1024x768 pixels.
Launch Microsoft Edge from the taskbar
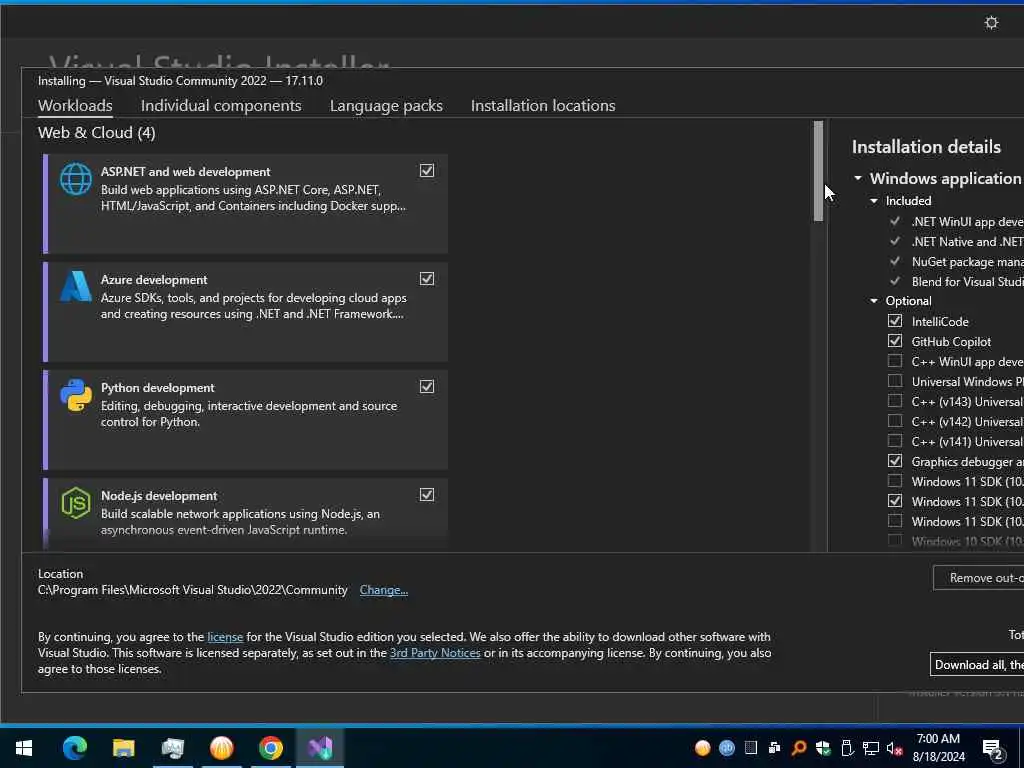coord(74,748)
